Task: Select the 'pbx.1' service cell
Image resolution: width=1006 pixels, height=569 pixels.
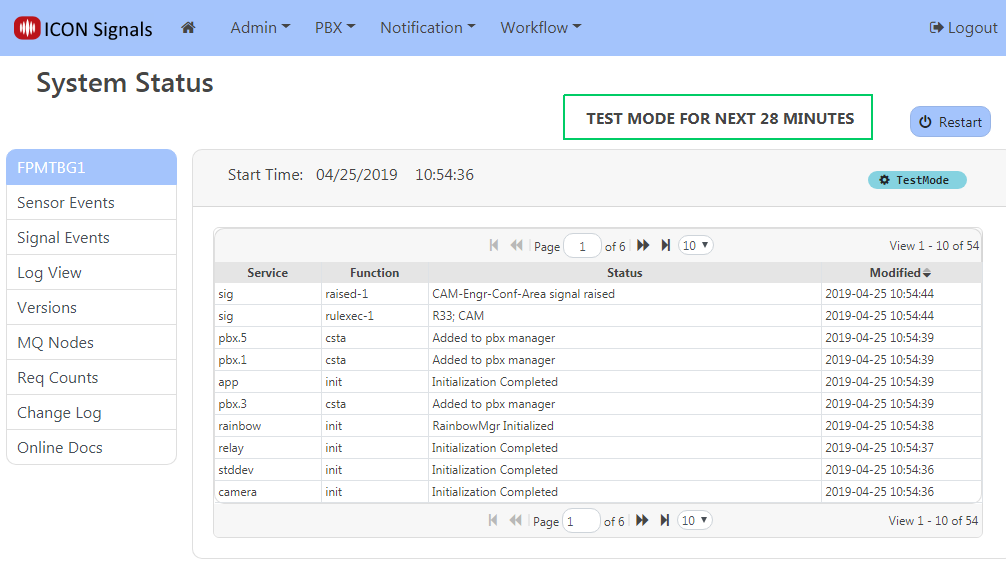Action: (x=268, y=360)
